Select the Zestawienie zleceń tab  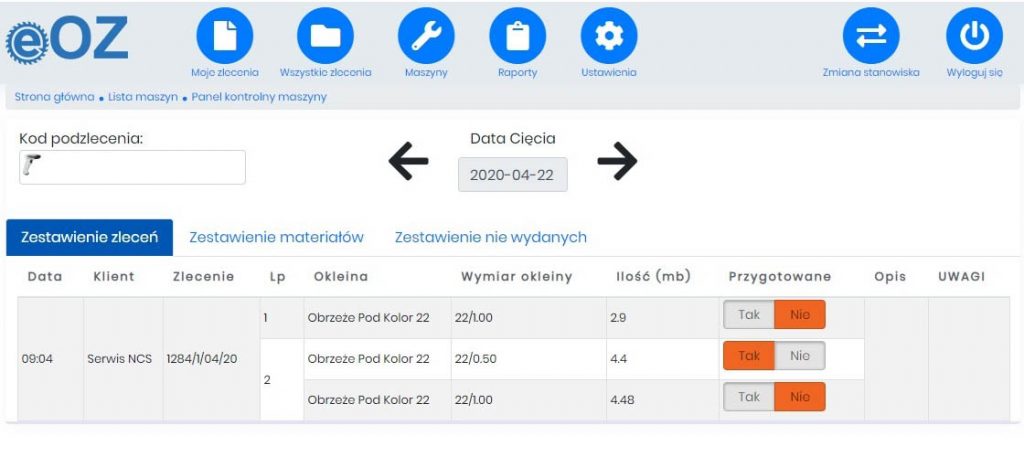89,238
